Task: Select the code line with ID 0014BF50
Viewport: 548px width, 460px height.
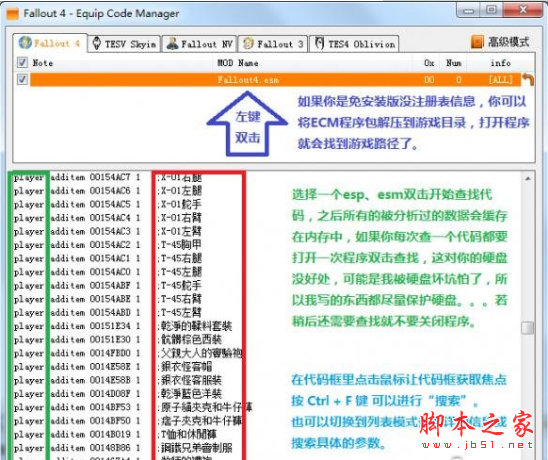Action: [128, 421]
